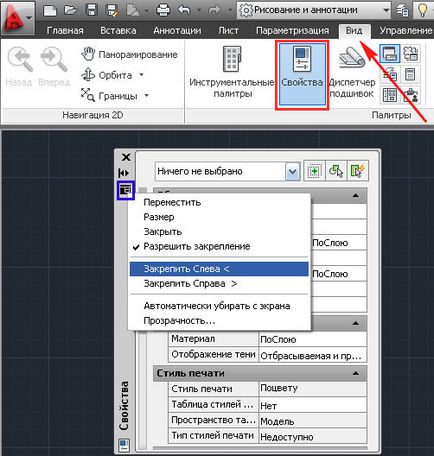Expand the Redo history dropdown arrow

click(x=230, y=11)
